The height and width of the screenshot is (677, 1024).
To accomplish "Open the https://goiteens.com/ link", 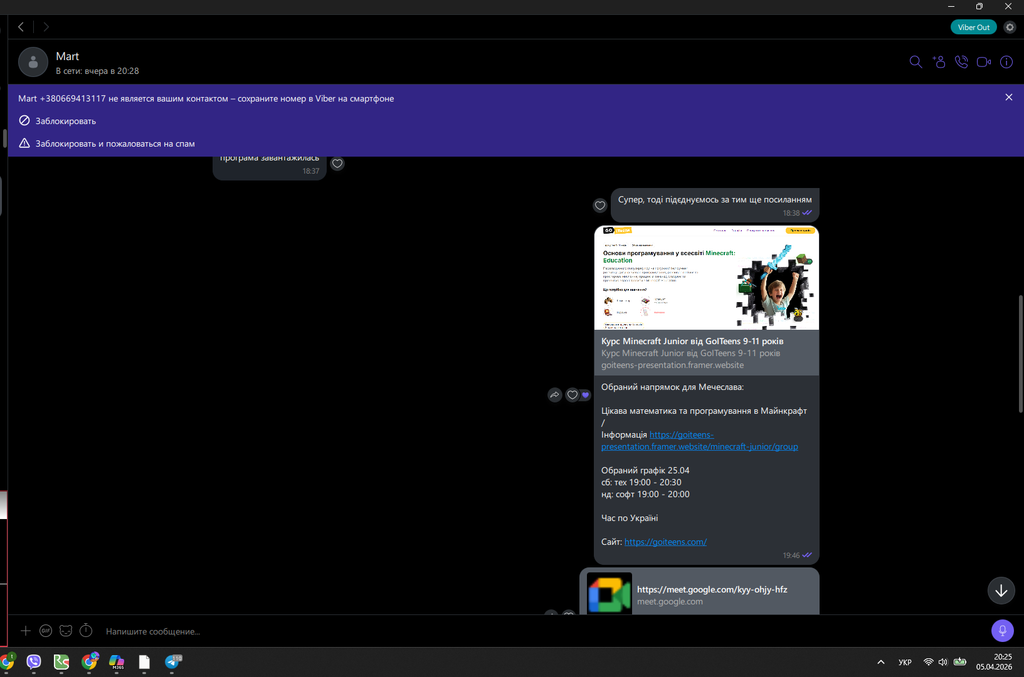I will (x=665, y=542).
